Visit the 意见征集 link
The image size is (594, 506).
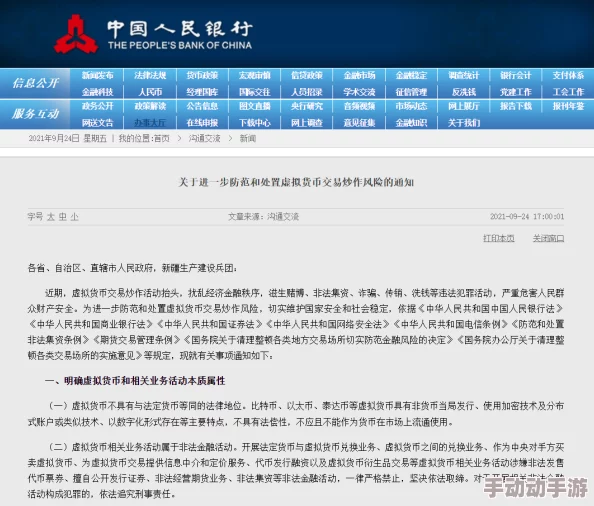coord(359,122)
